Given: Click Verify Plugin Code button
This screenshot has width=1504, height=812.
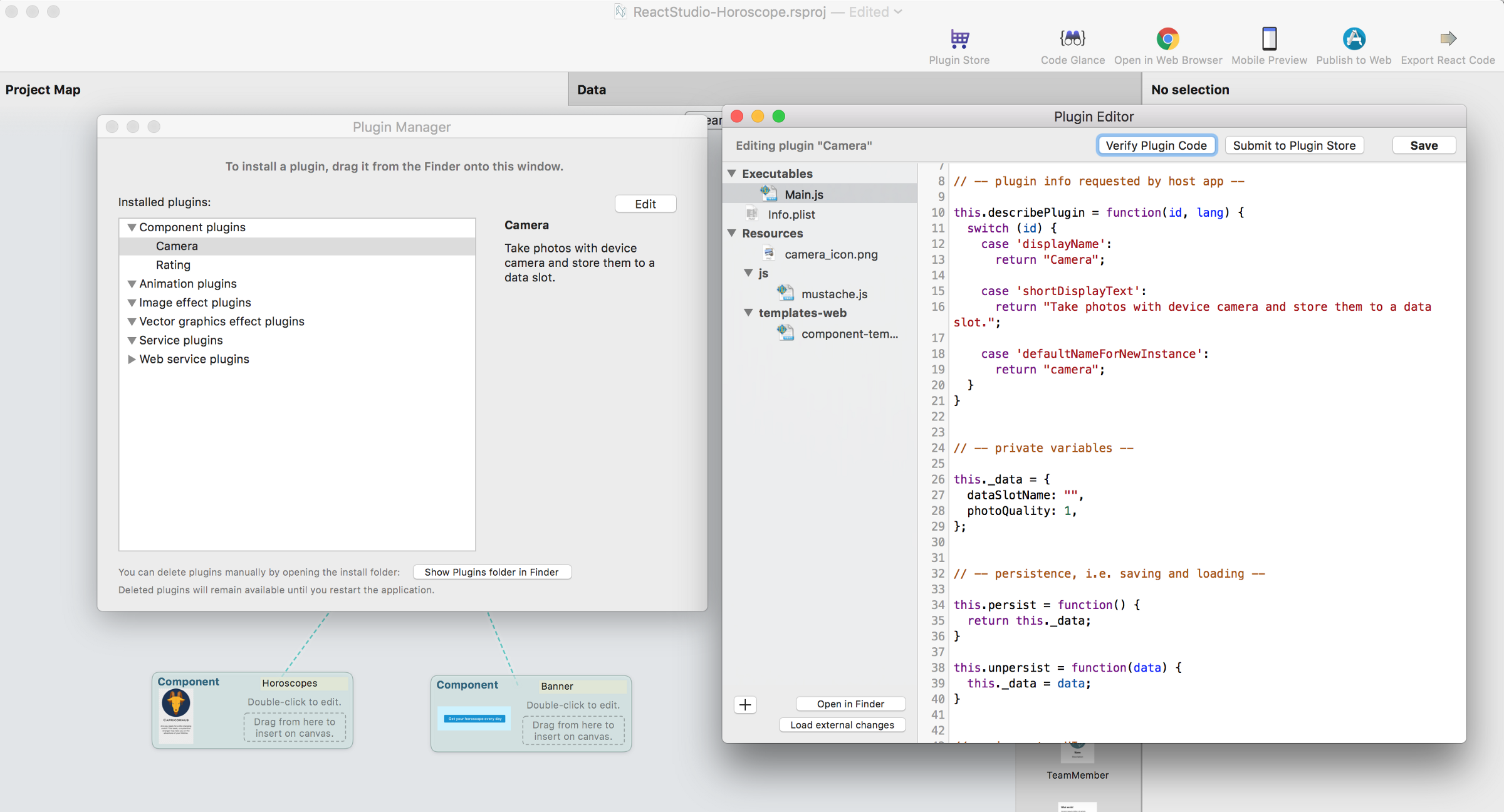Looking at the screenshot, I should (1156, 145).
